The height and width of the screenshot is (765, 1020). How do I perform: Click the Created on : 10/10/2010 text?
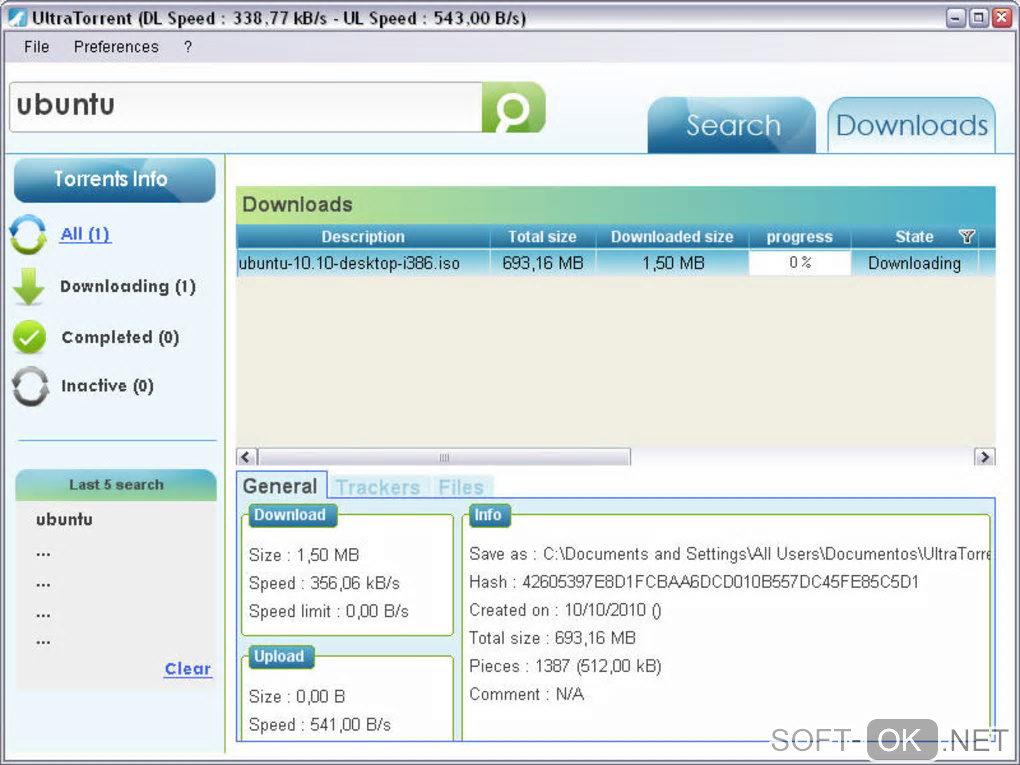click(565, 610)
